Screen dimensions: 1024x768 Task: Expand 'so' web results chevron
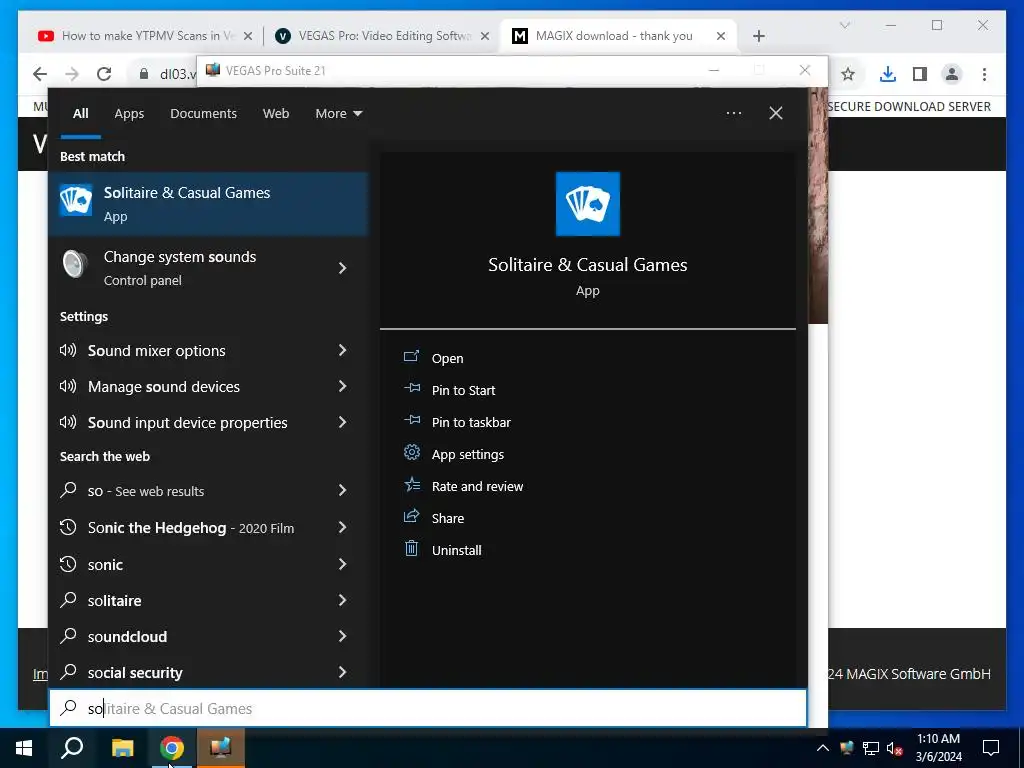click(342, 490)
